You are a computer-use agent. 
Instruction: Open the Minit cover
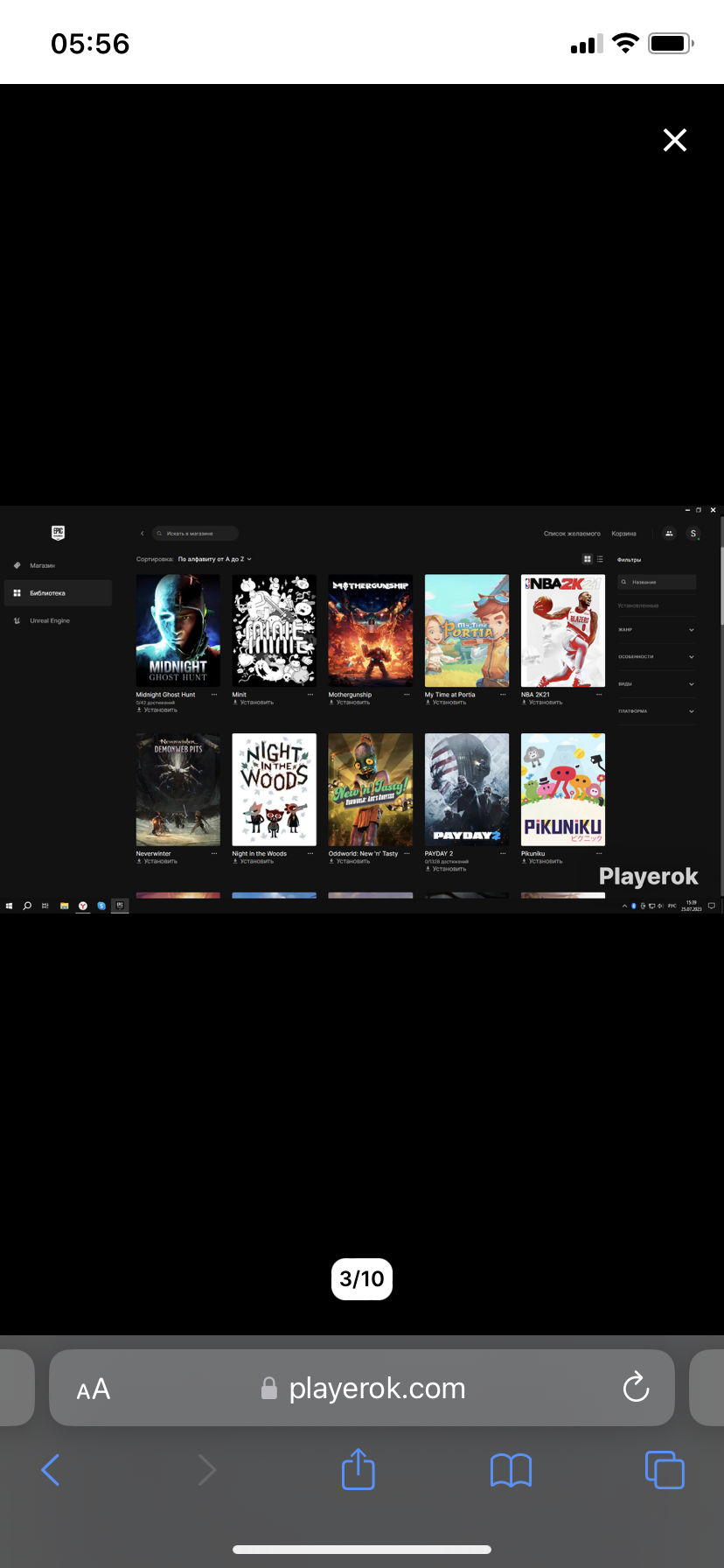[275, 630]
